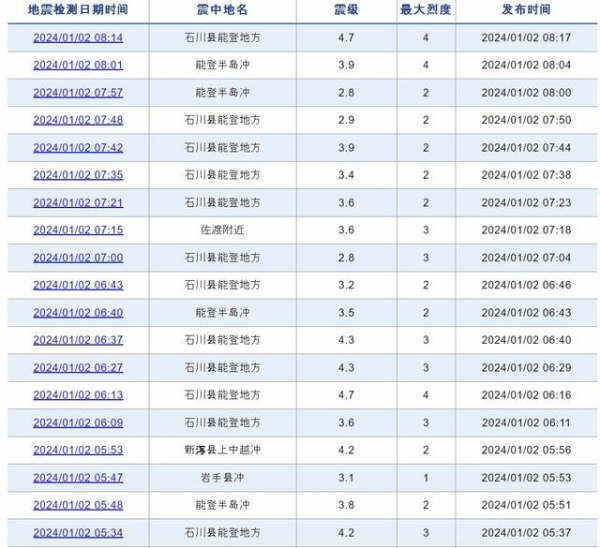Viewport: 600px width, 548px height.
Task: Open the 2024/01/02 07:35 earthquake entry
Action: pos(78,175)
